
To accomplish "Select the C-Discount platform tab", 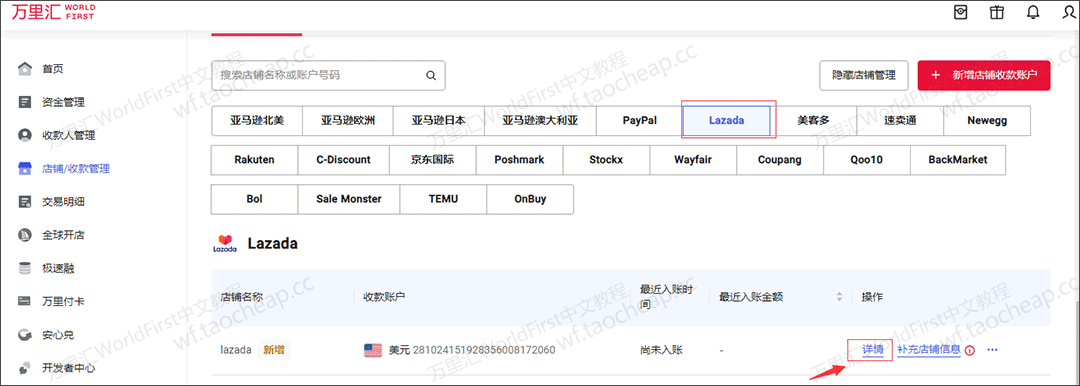I will point(344,160).
